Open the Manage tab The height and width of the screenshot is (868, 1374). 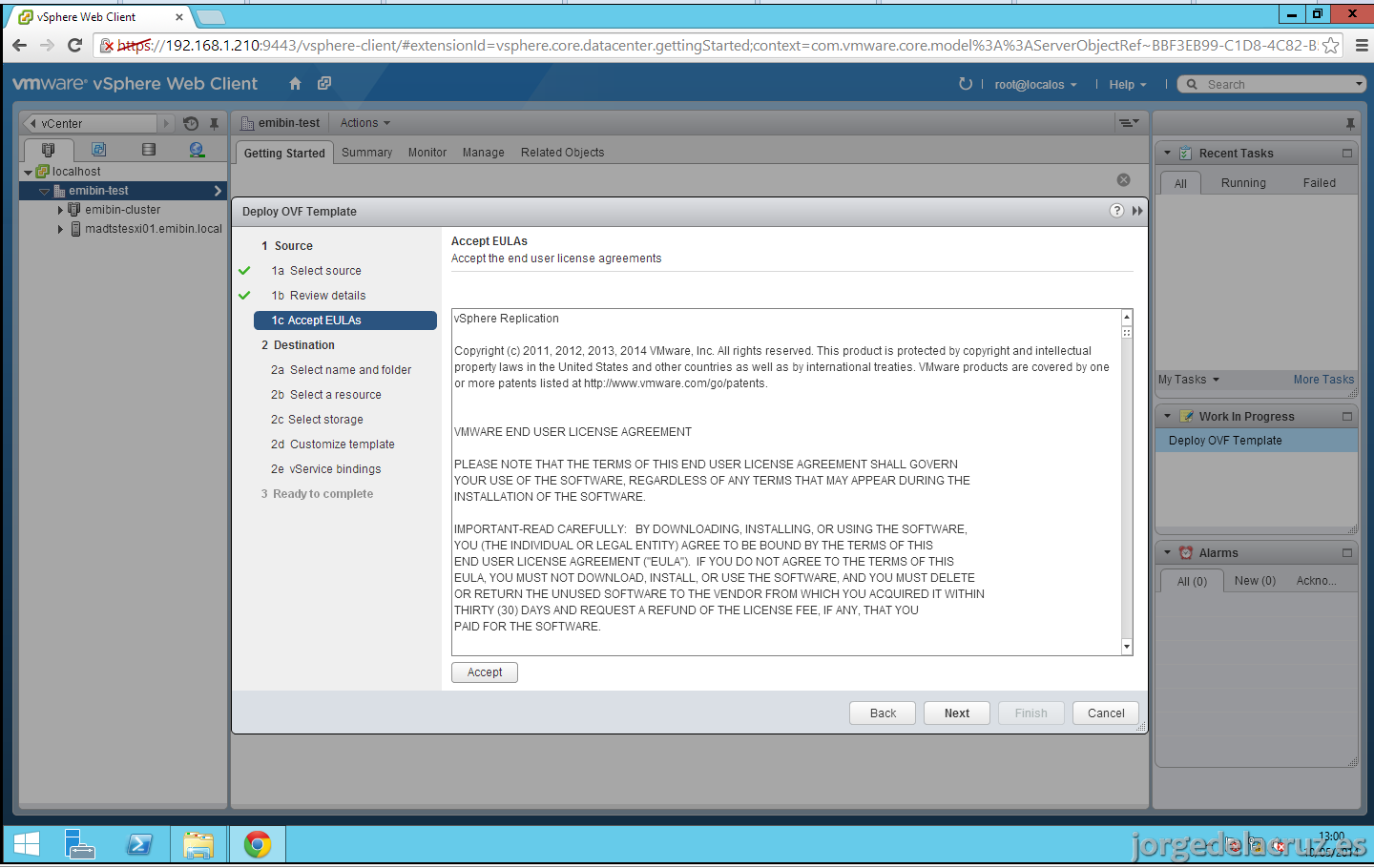pos(484,153)
